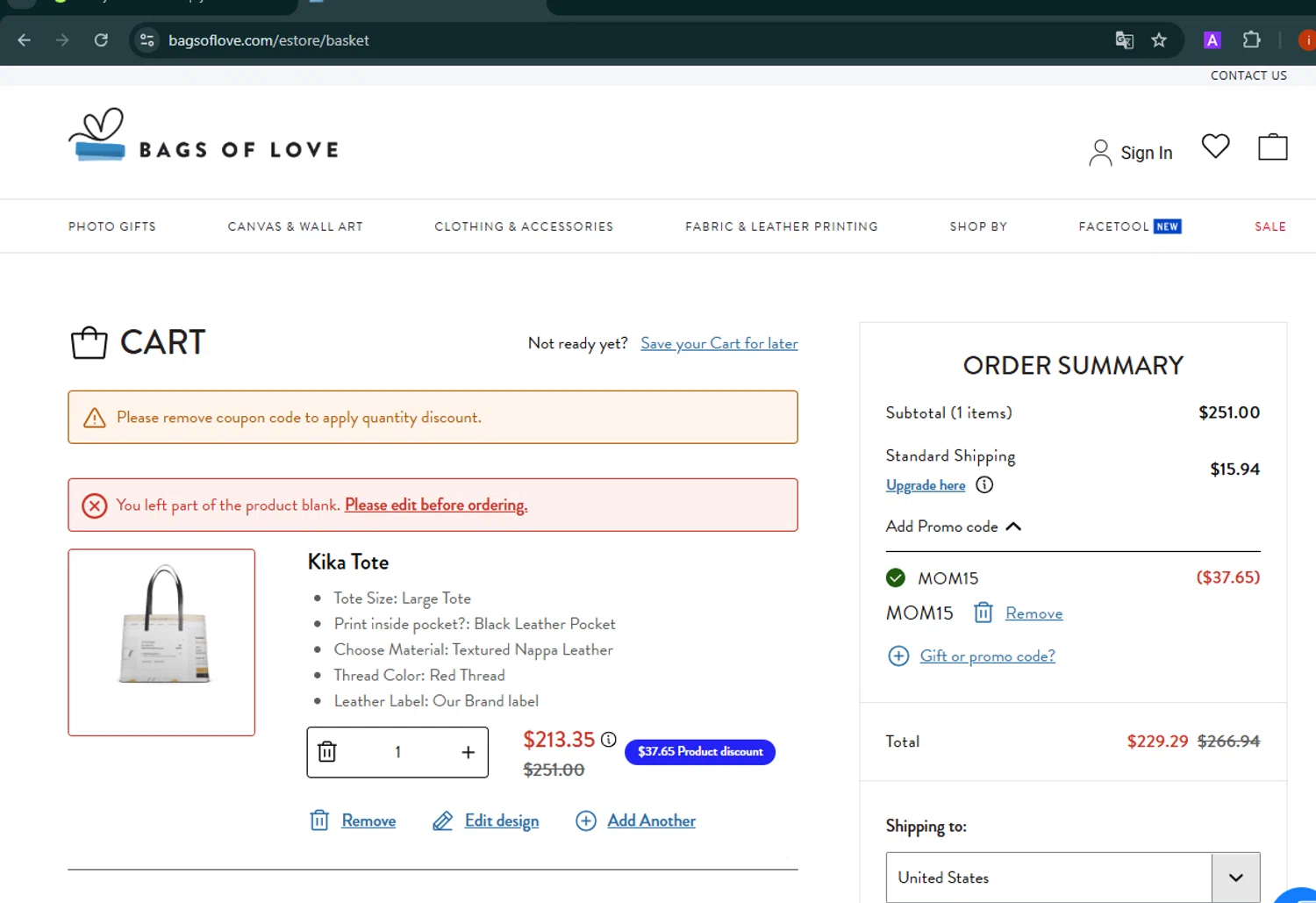Click the cart warning triangle icon
The image size is (1316, 903).
pyautogui.click(x=94, y=418)
